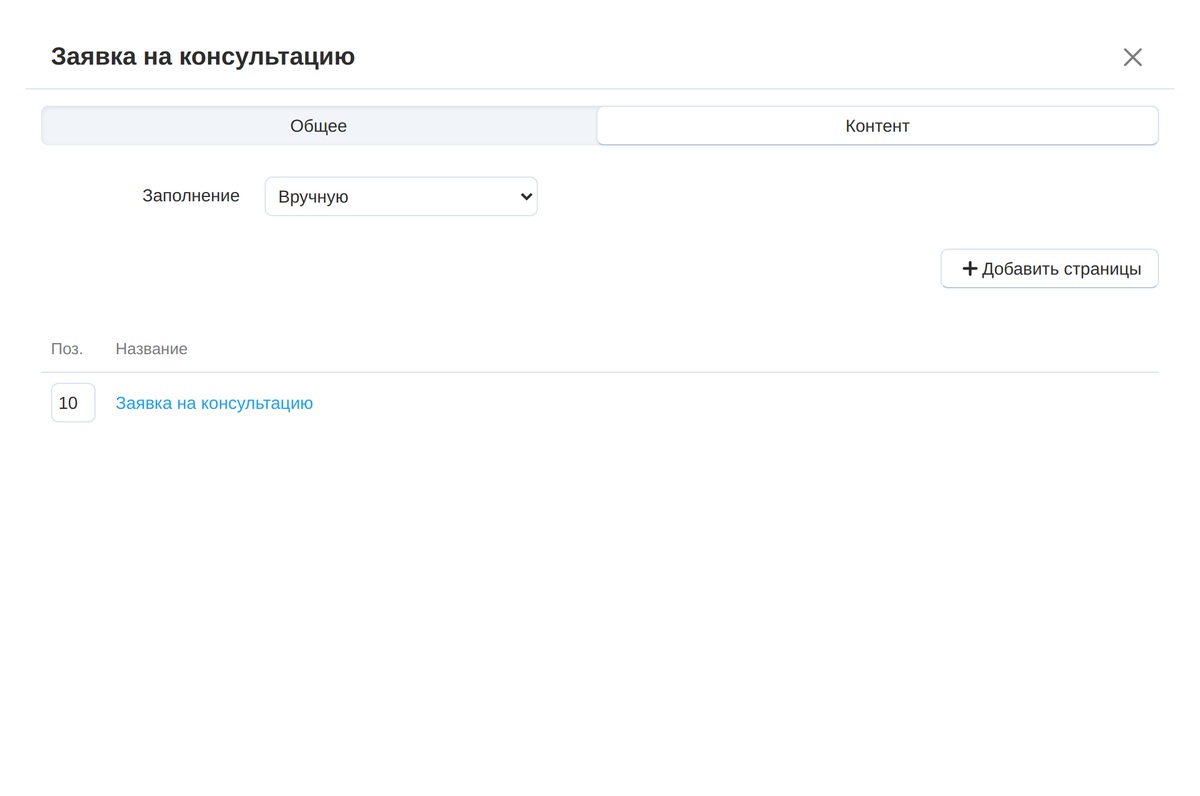Click the Название column header
1200x796 pixels.
coord(152,349)
